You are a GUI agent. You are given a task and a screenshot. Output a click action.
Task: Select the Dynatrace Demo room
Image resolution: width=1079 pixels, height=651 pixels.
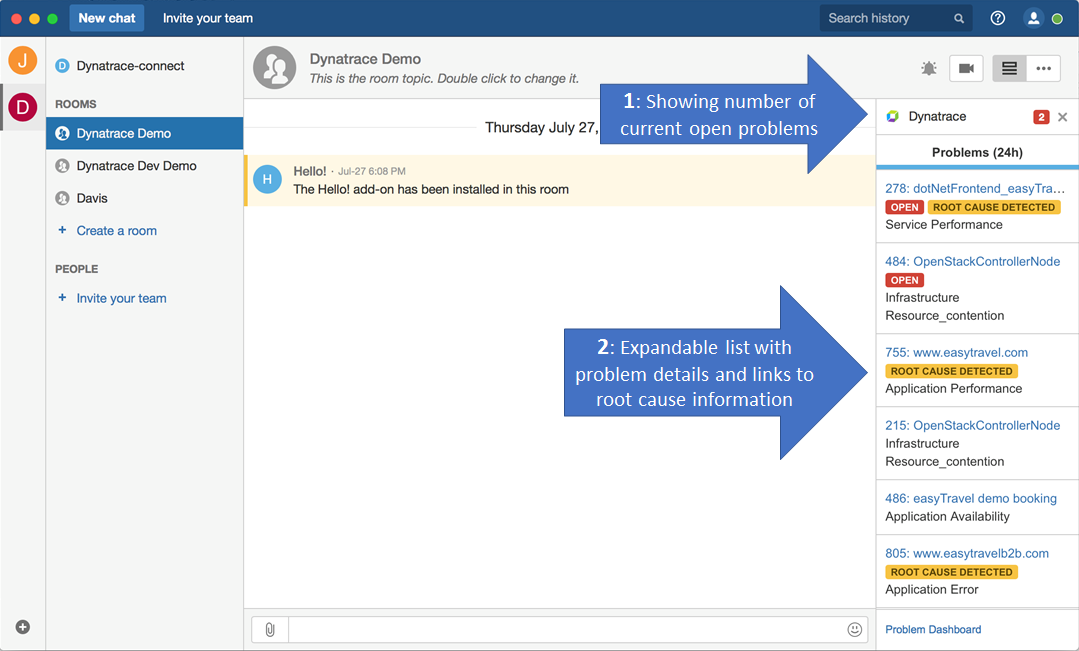pyautogui.click(x=145, y=134)
